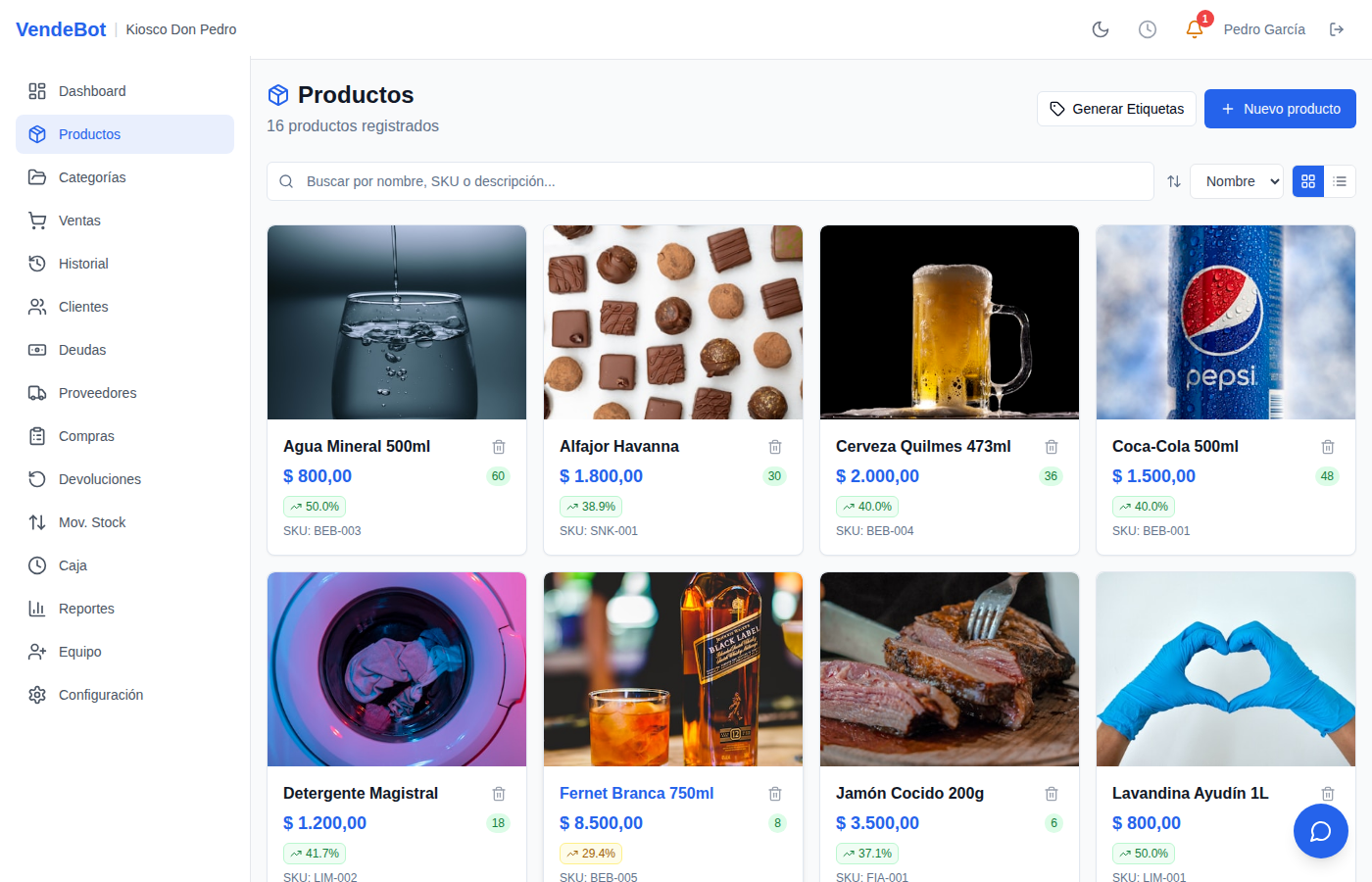Open Categorías in sidebar
1372x882 pixels.
click(x=124, y=177)
